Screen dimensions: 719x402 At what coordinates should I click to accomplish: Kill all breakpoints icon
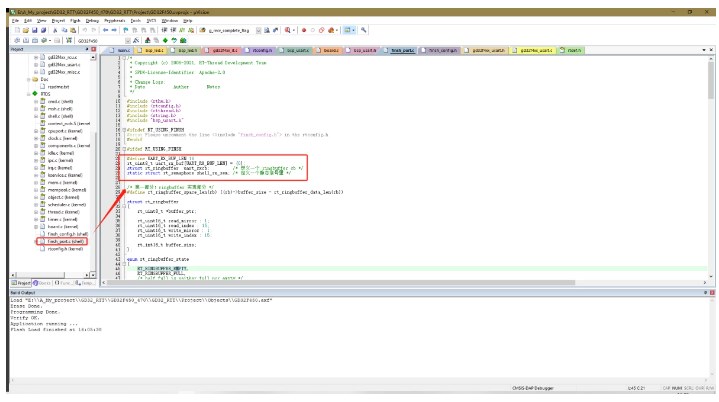pos(331,30)
